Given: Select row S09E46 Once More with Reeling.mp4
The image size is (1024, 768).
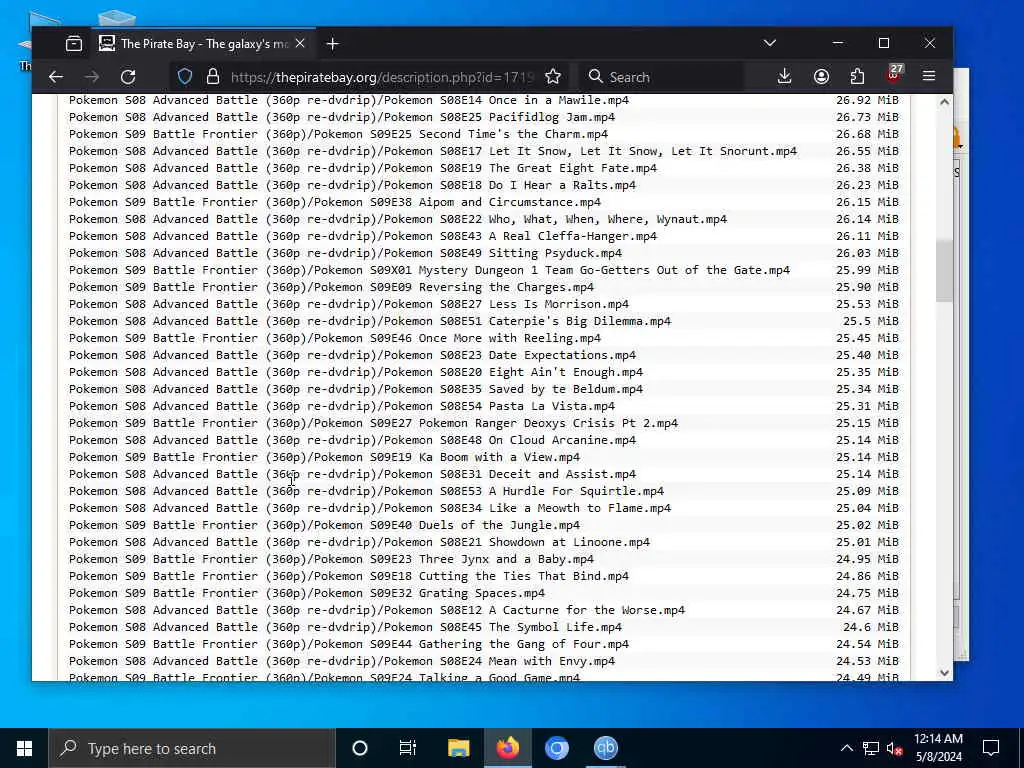Looking at the screenshot, I should point(483,338).
